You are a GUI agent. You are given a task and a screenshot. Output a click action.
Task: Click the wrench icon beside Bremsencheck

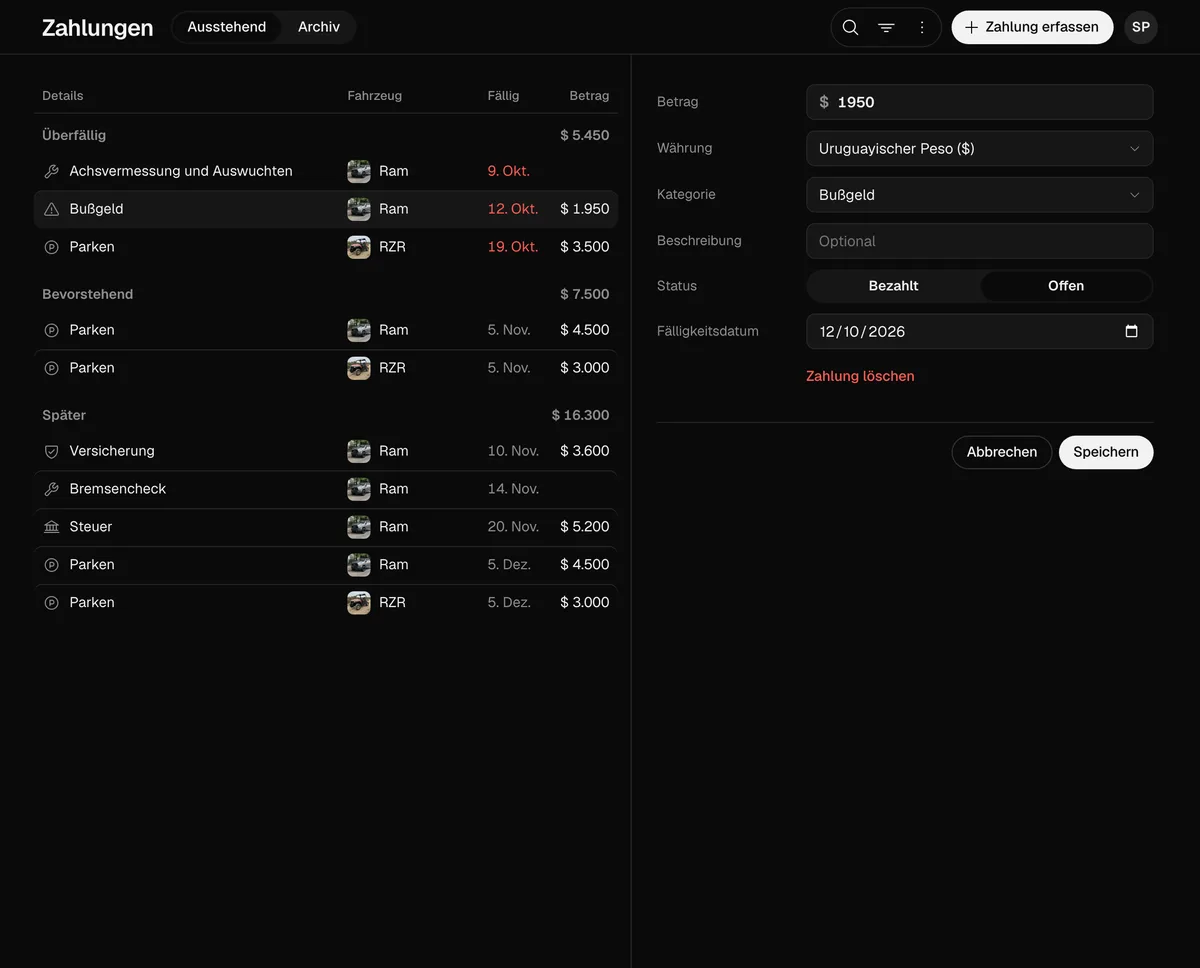[52, 490]
